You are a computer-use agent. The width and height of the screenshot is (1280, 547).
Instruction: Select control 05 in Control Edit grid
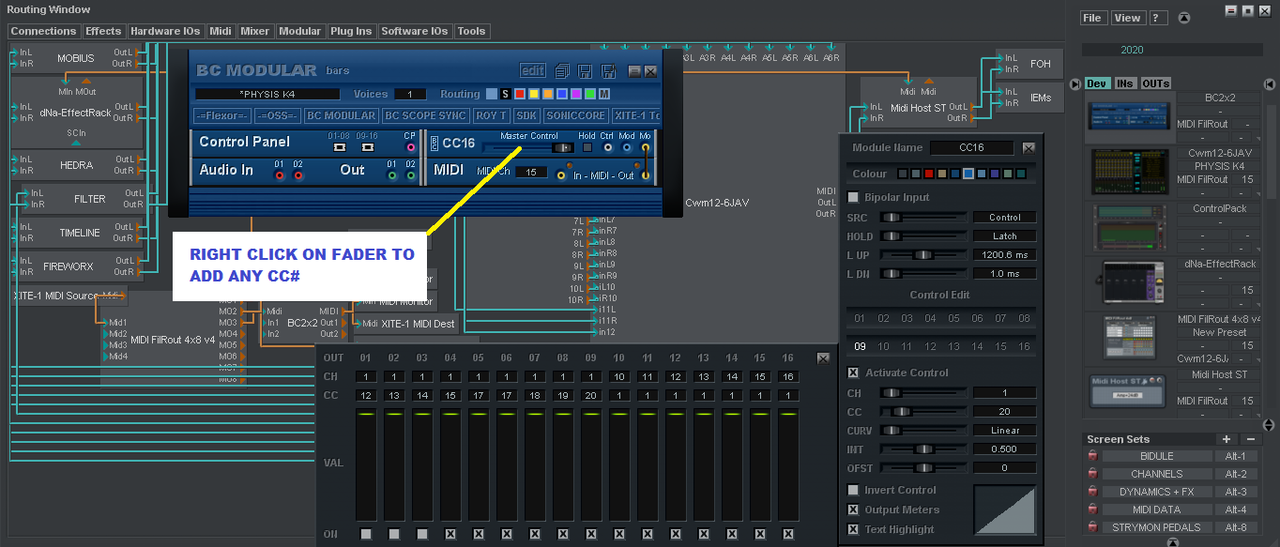954,318
